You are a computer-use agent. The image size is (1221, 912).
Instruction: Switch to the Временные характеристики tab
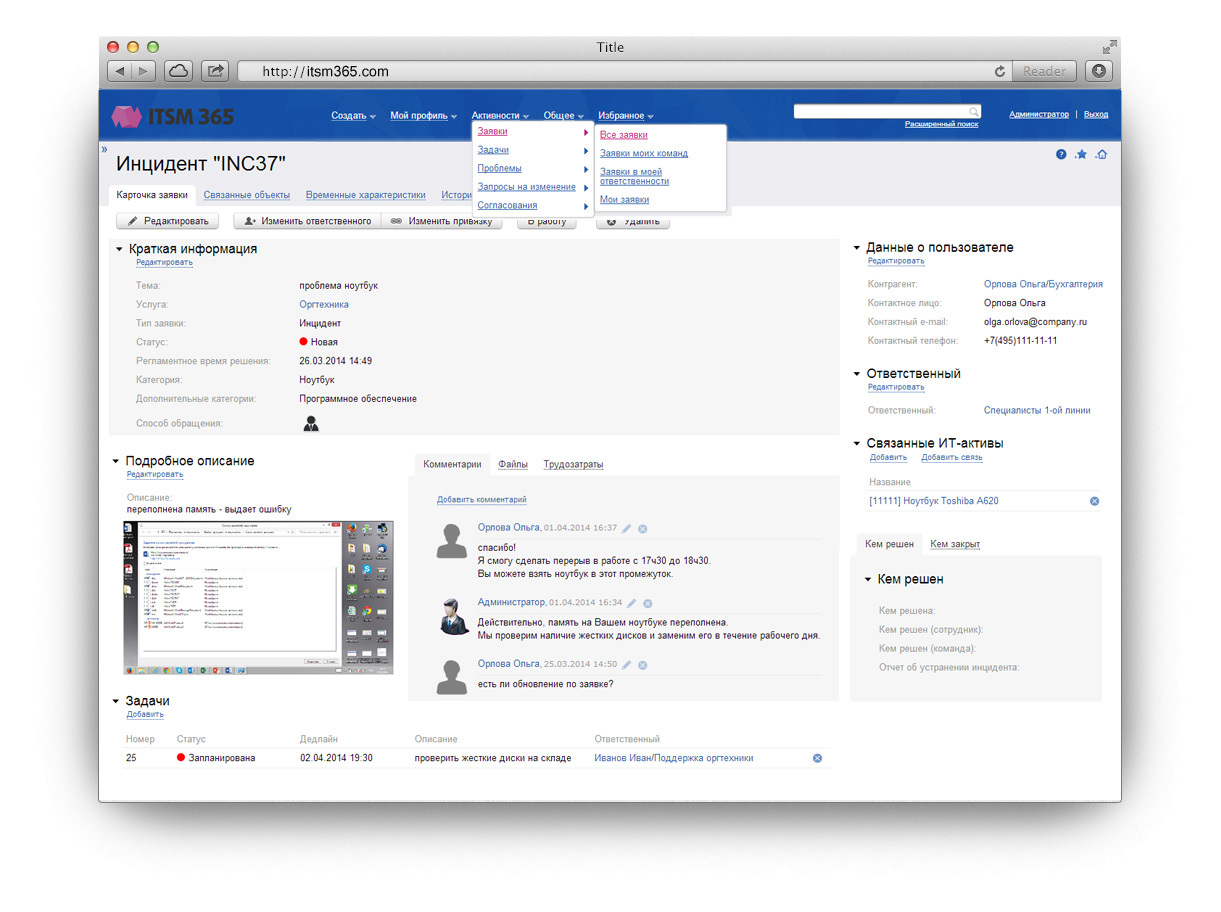click(366, 195)
